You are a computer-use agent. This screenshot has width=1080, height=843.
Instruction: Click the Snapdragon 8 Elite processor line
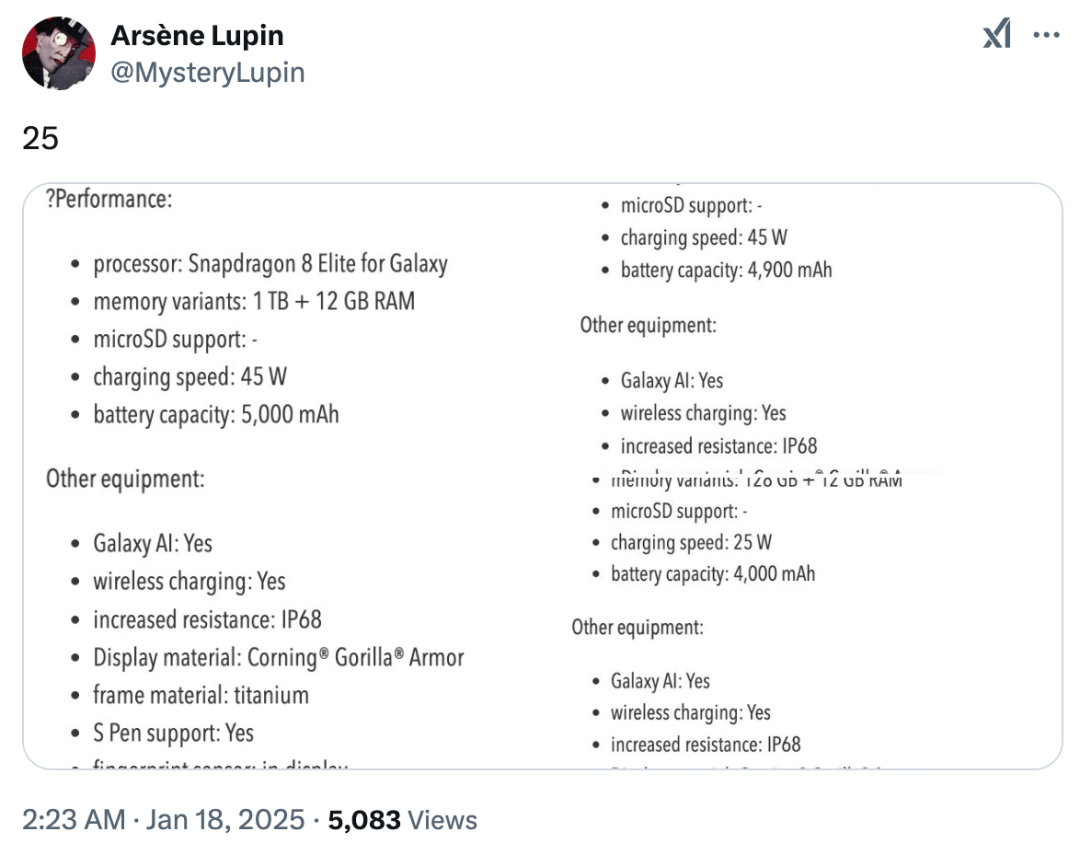270,265
